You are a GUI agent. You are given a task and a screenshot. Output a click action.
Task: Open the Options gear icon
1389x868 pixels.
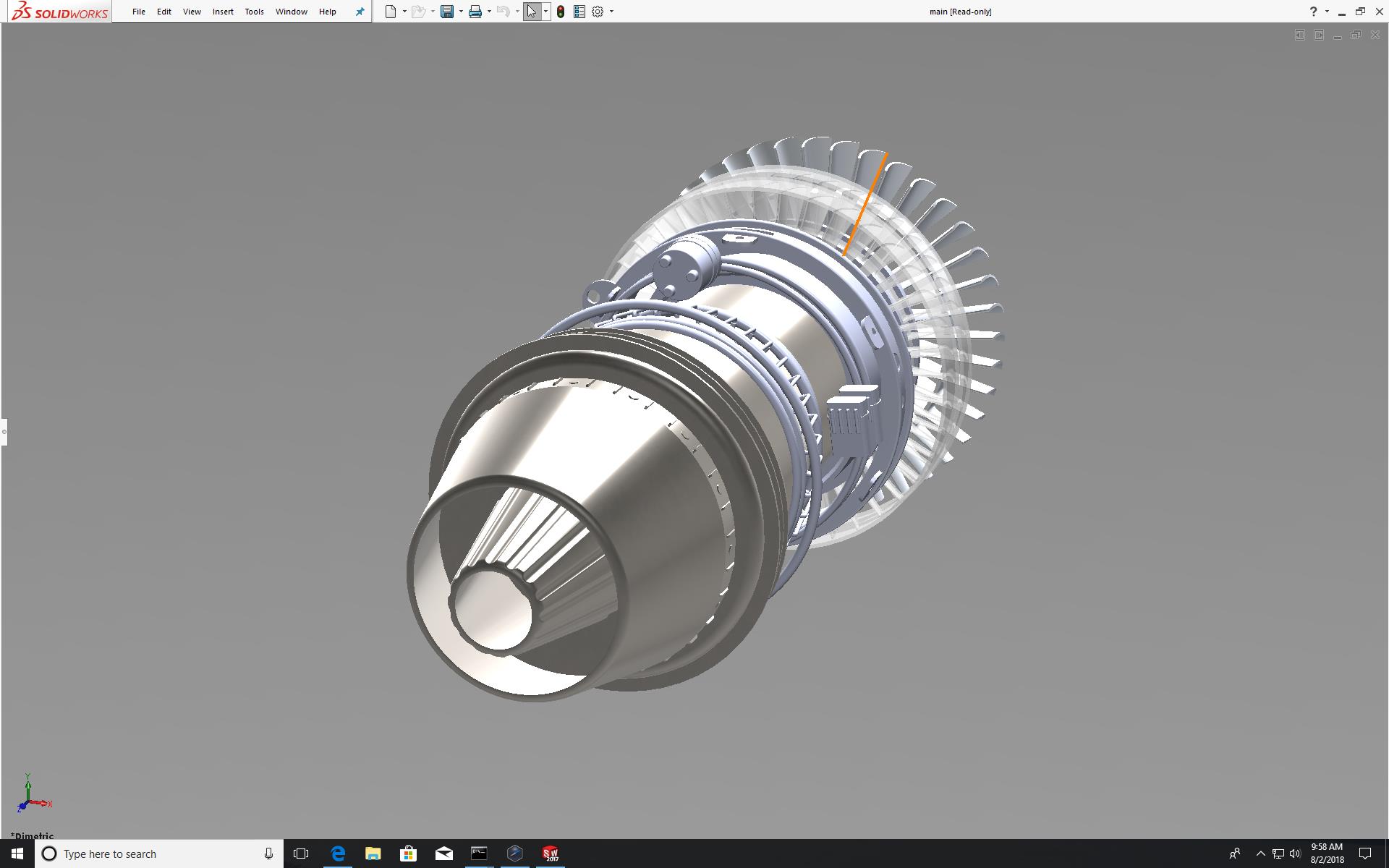(x=598, y=12)
